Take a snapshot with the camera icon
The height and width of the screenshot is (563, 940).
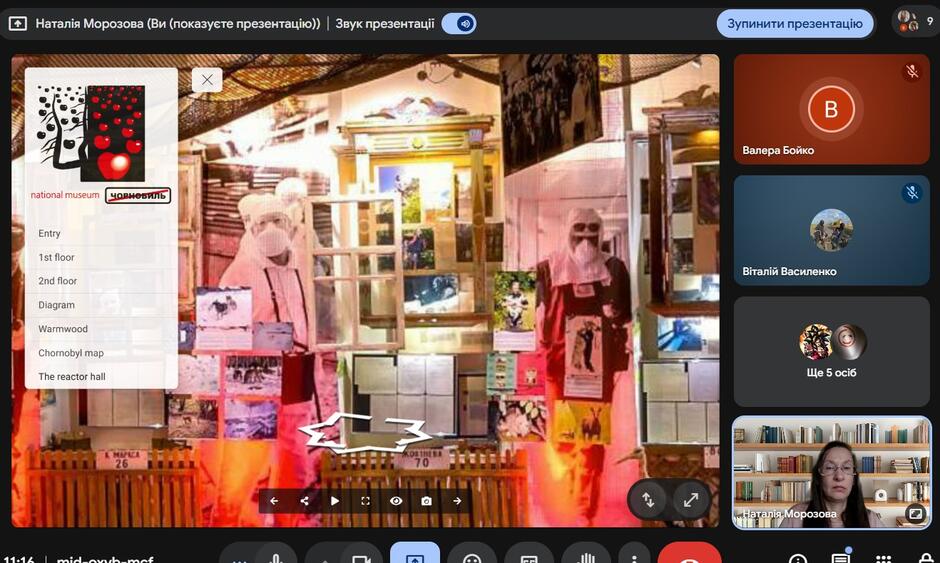click(426, 501)
